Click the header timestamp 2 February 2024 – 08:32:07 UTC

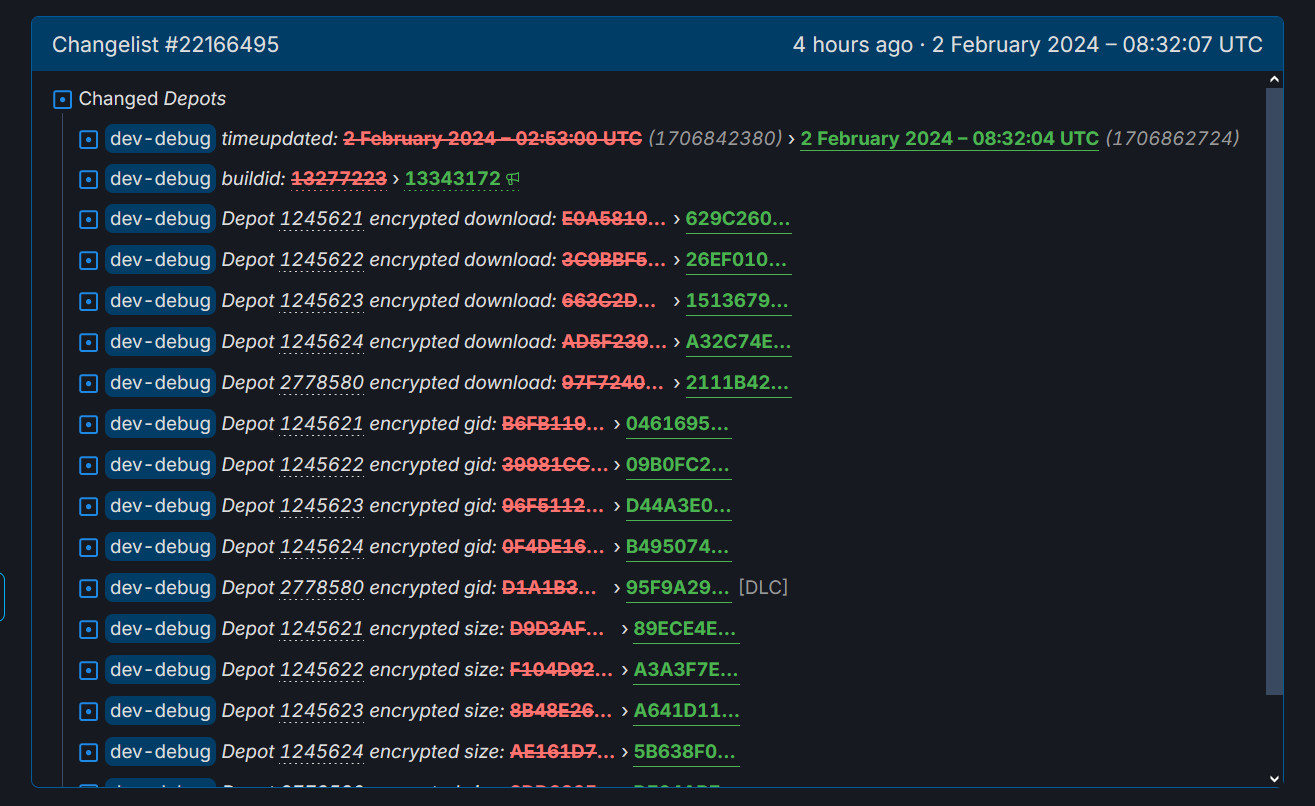tap(1097, 45)
